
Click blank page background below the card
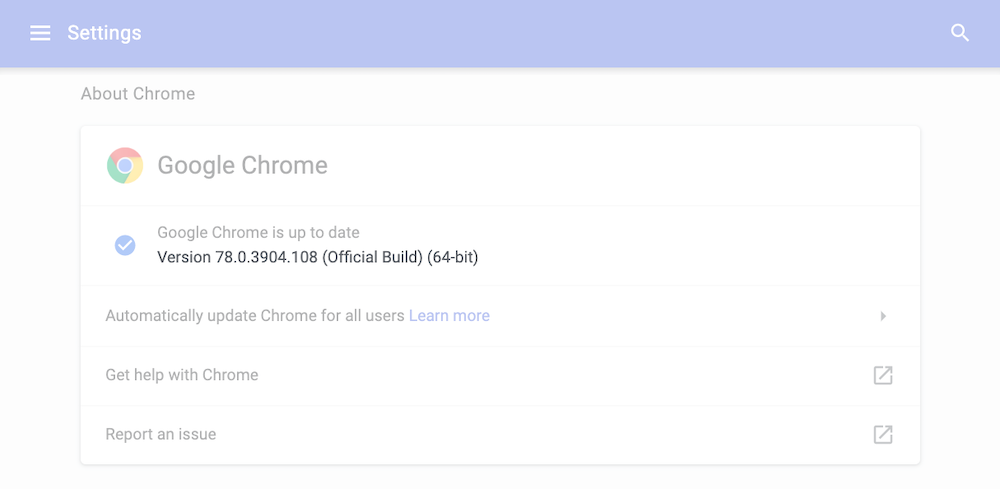click(x=500, y=477)
